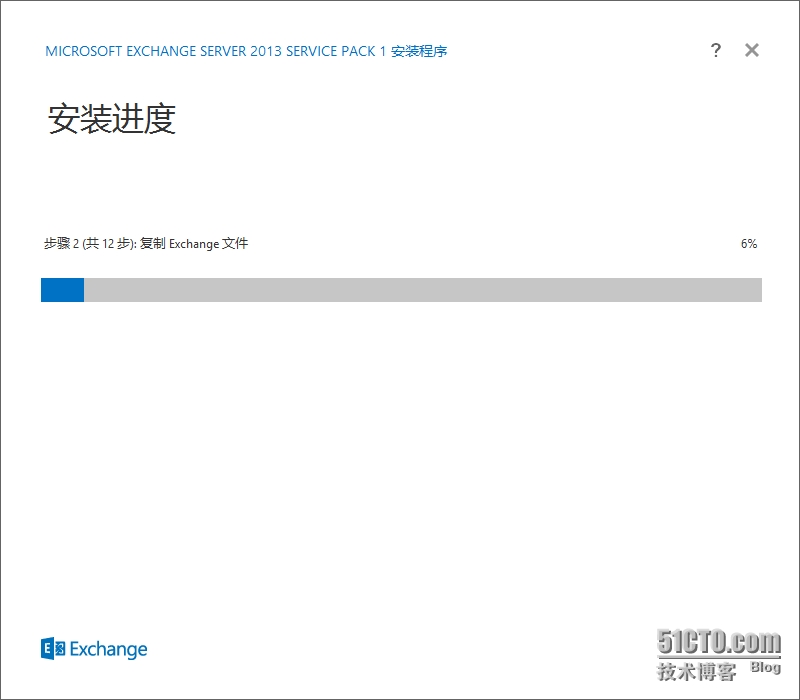Image resolution: width=800 pixels, height=700 pixels.
Task: Click the 安装进度 heading
Action: 112,120
